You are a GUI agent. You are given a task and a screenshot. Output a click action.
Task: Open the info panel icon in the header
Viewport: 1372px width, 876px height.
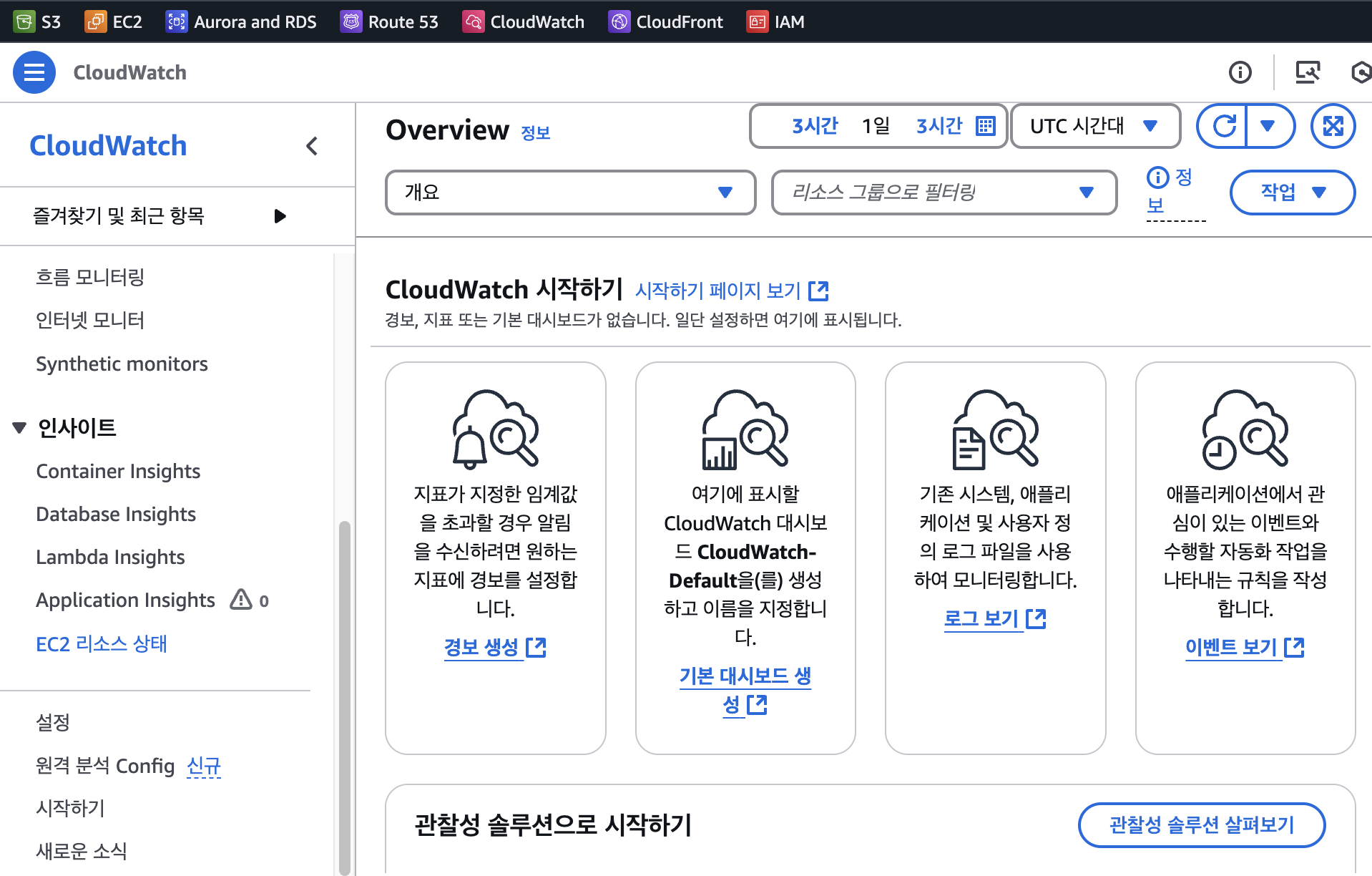[x=1240, y=72]
